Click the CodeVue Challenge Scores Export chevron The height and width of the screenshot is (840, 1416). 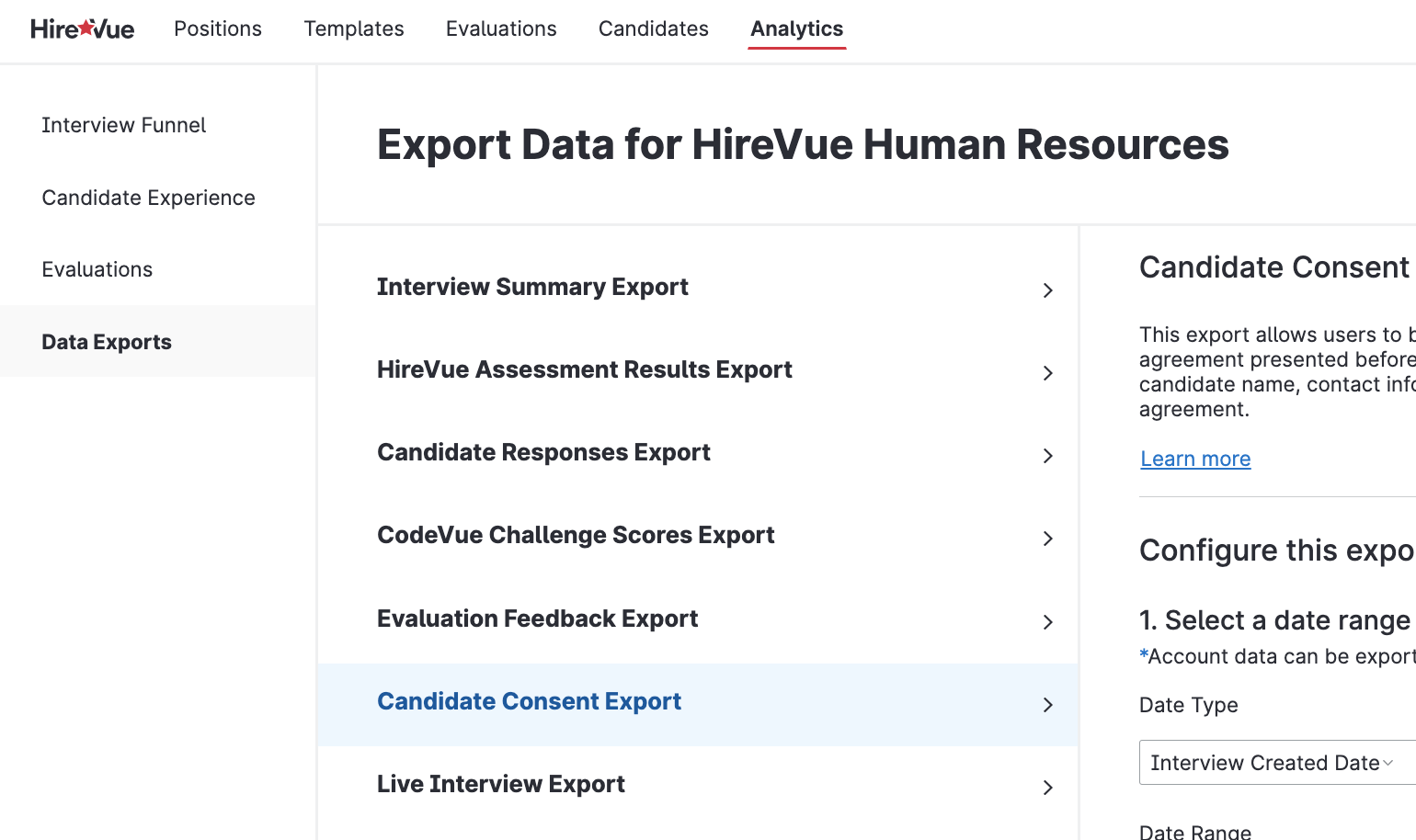point(1047,539)
